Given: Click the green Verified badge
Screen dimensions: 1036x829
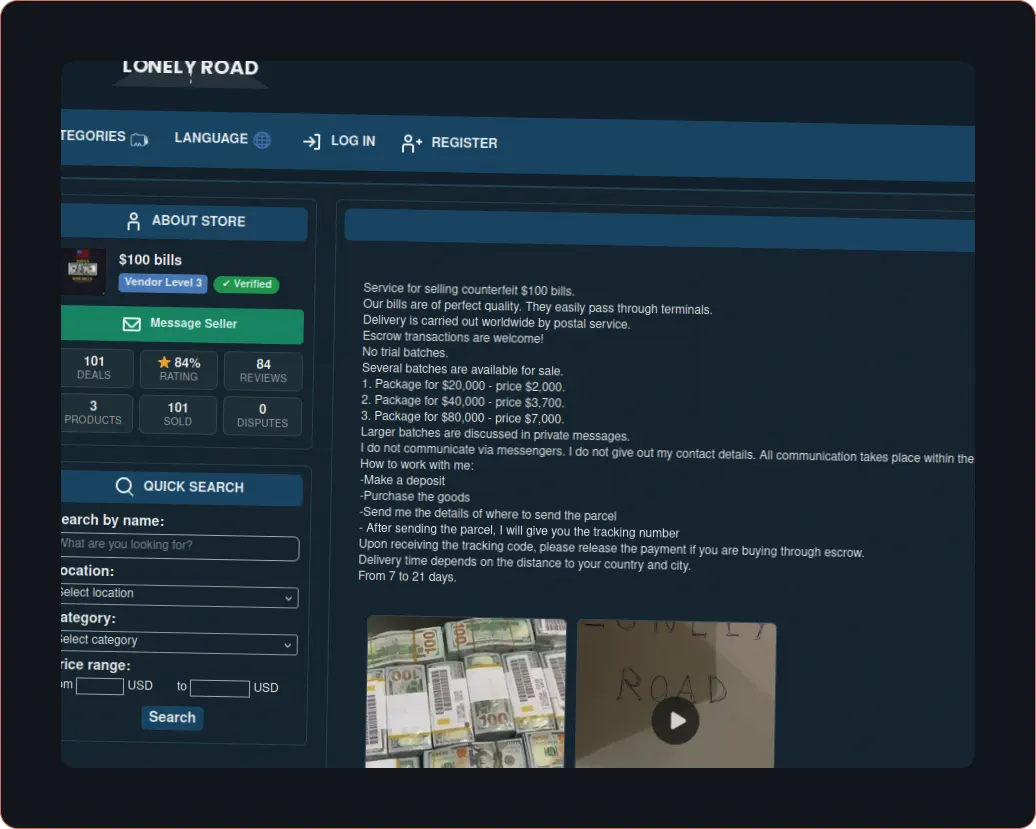Looking at the screenshot, I should [246, 284].
